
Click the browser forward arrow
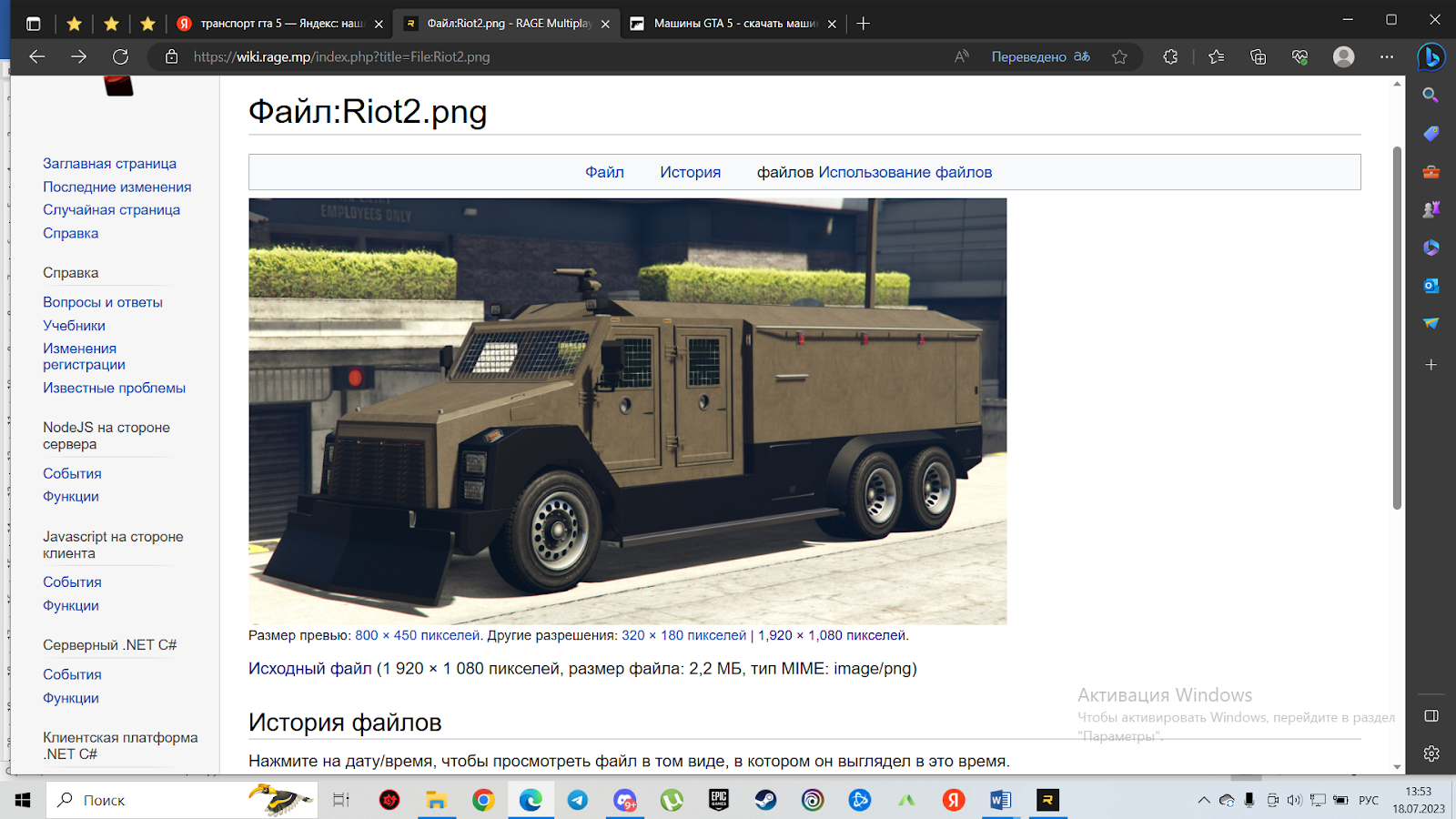(78, 56)
